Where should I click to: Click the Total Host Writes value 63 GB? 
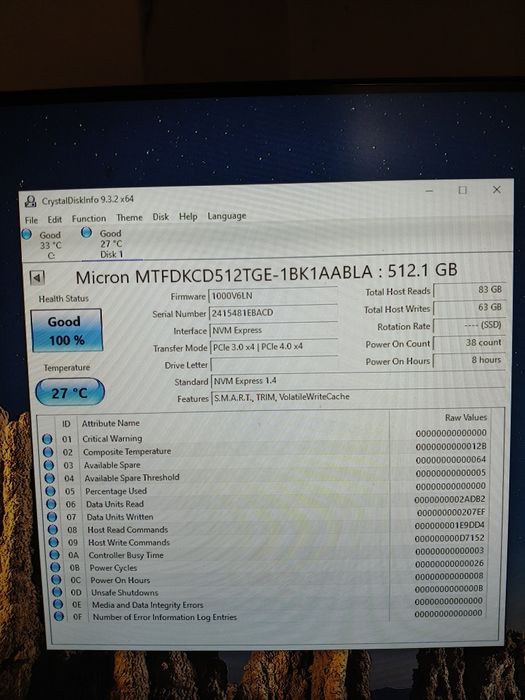point(470,307)
